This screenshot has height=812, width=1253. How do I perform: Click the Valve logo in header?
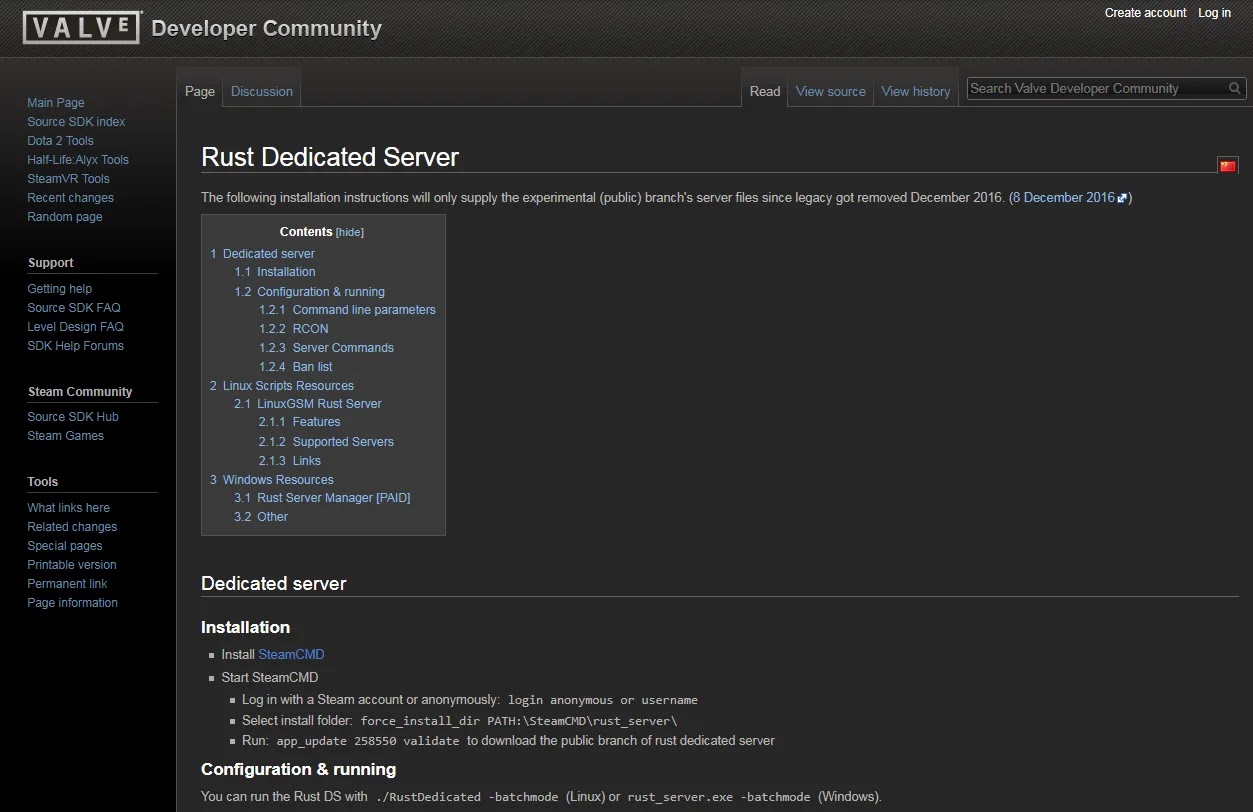point(82,27)
